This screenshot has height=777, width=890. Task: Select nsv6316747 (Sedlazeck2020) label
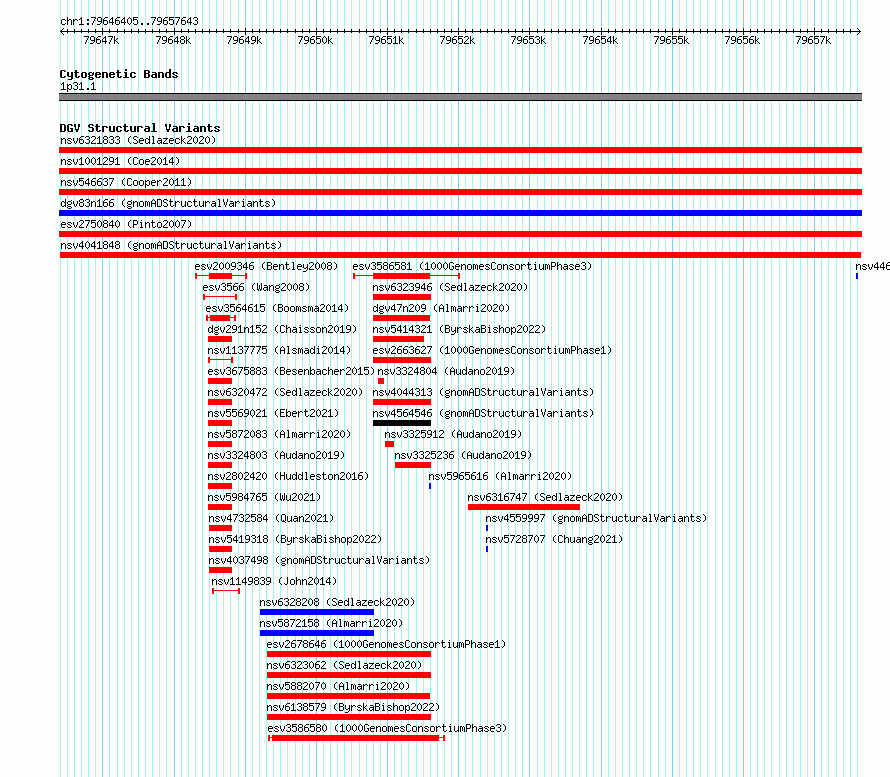point(545,497)
